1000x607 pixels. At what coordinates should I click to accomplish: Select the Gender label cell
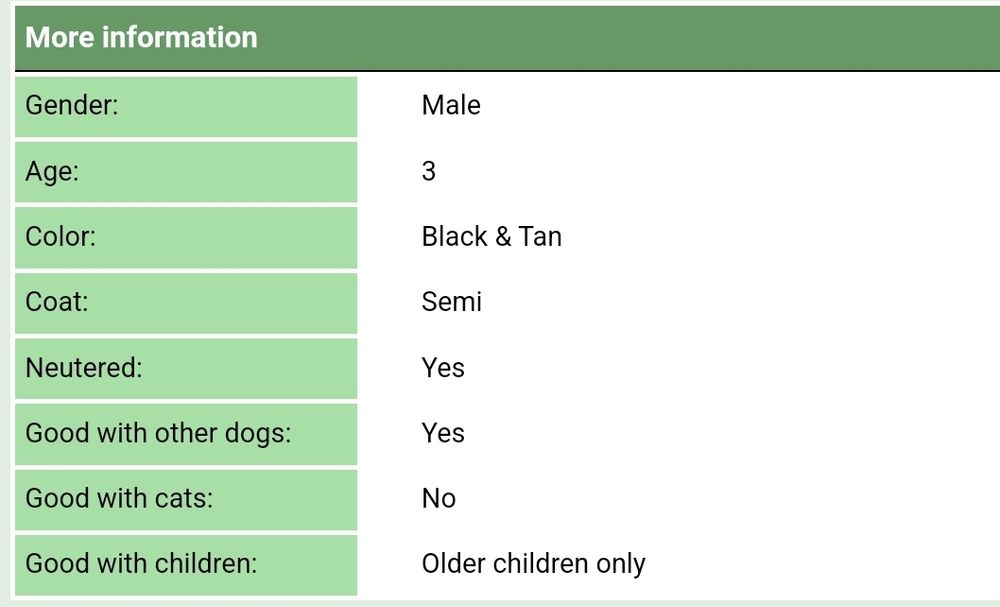[x=186, y=106]
